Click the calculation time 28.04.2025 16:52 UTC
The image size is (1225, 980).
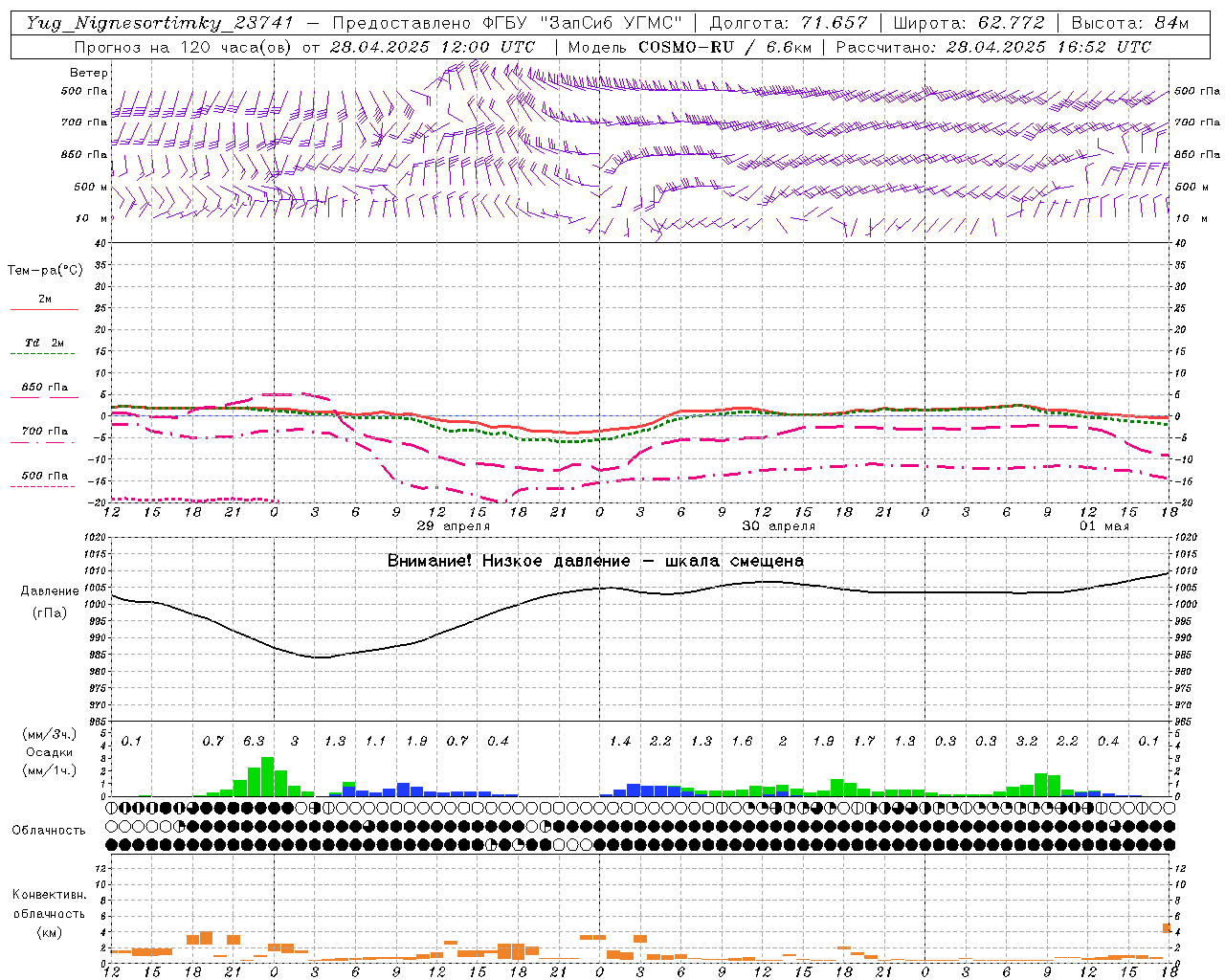tap(1049, 47)
